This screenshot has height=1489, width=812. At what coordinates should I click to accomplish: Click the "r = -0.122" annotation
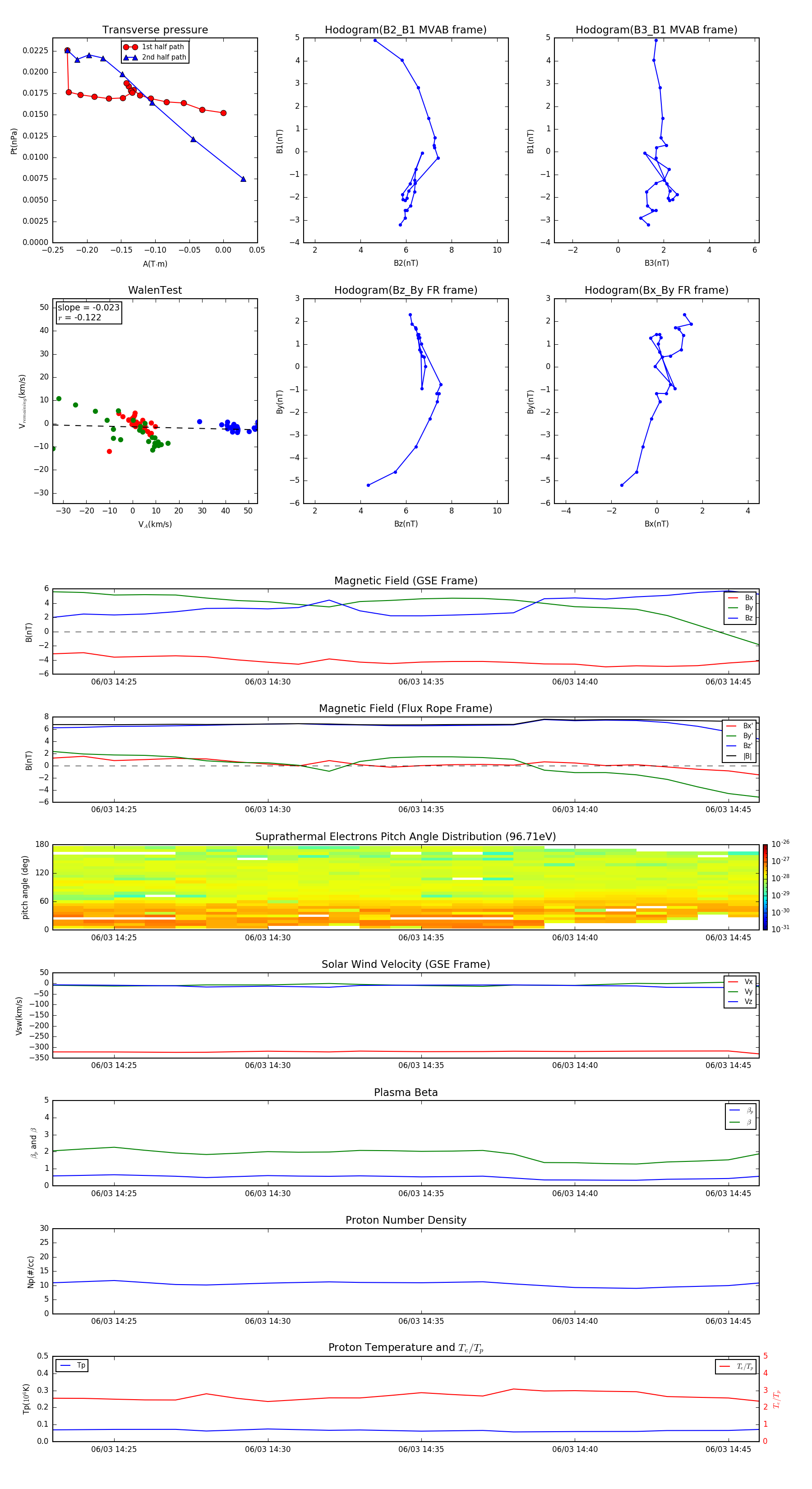pos(80,317)
